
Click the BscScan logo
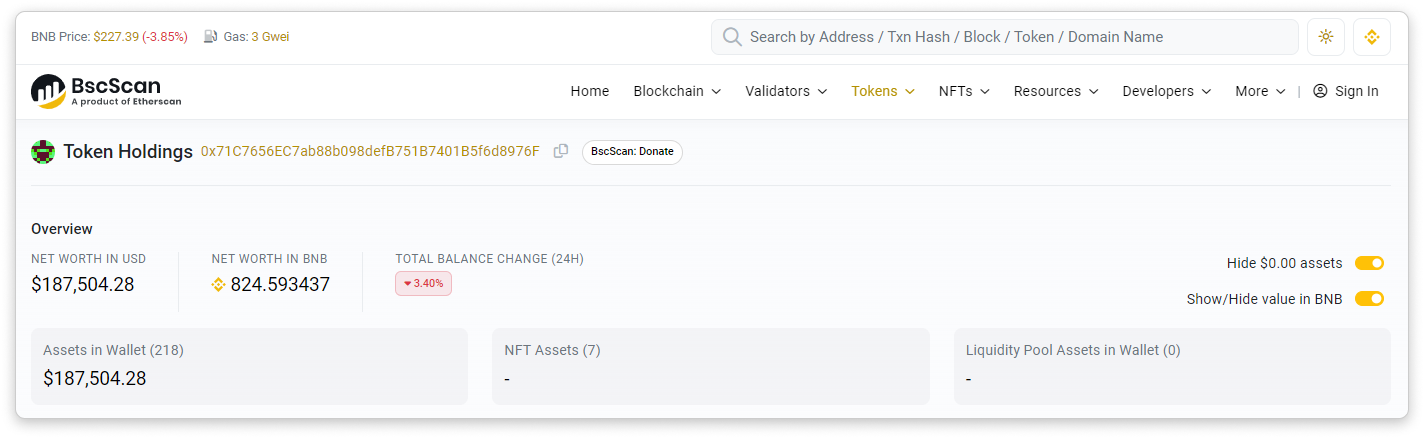click(106, 91)
